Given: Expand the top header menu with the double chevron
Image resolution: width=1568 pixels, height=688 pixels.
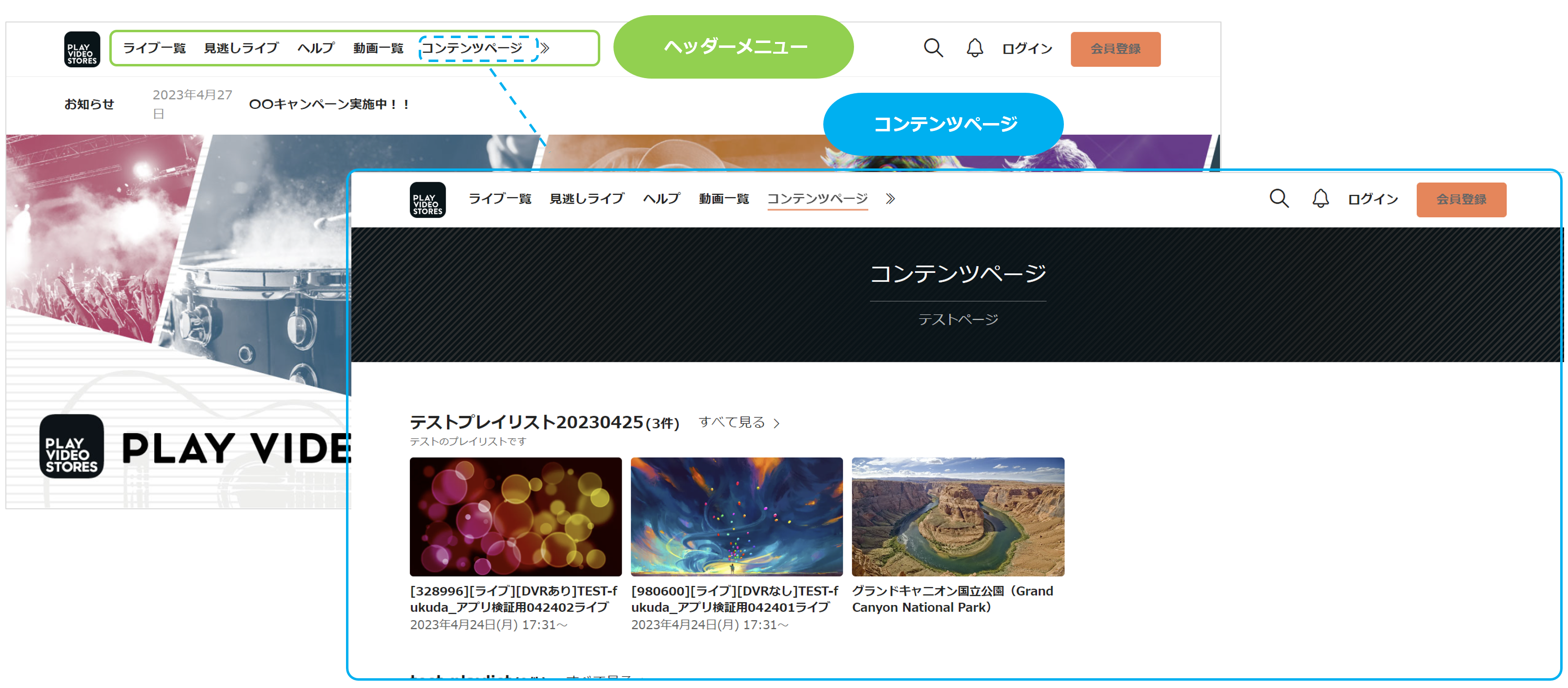Looking at the screenshot, I should coord(546,48).
